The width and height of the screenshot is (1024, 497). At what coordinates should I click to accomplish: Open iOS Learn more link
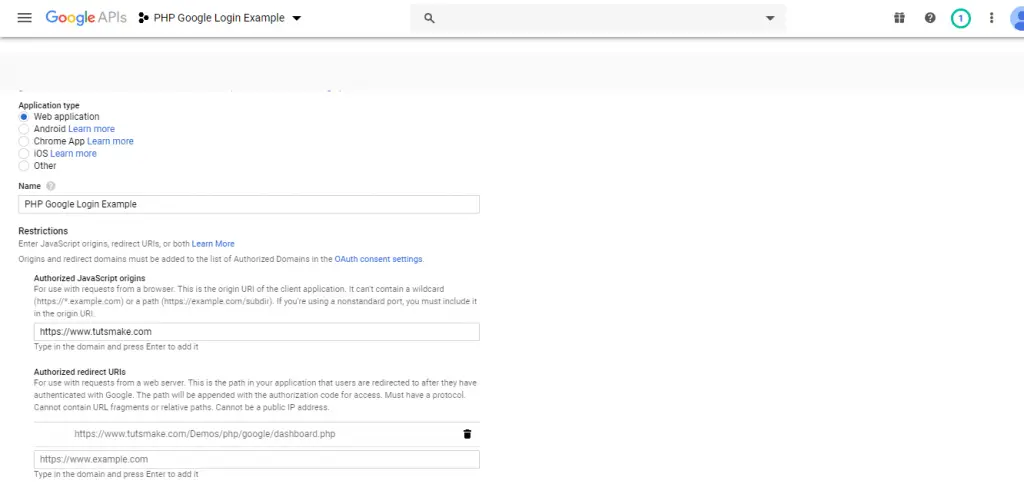pos(73,154)
